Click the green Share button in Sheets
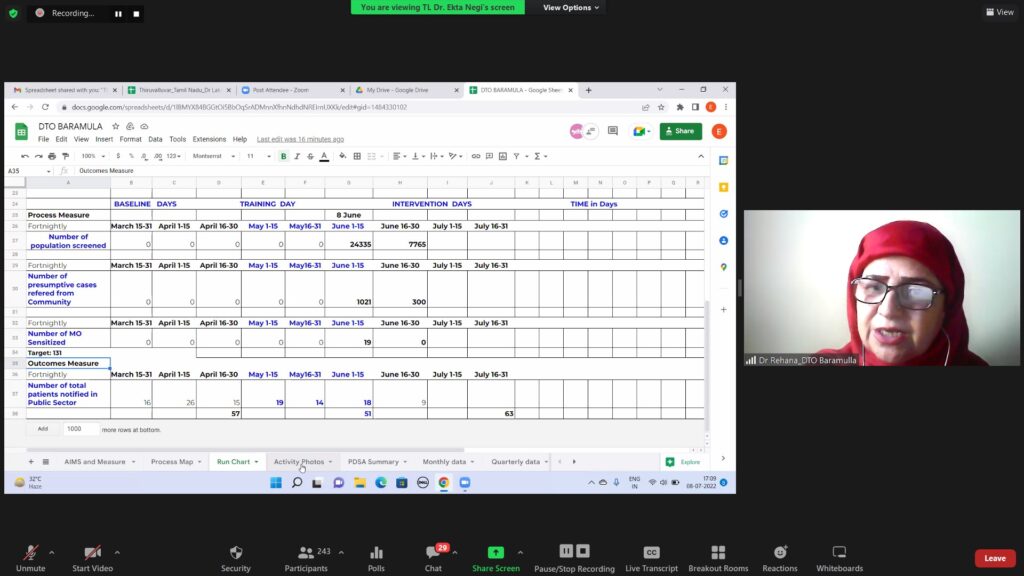 coord(680,131)
